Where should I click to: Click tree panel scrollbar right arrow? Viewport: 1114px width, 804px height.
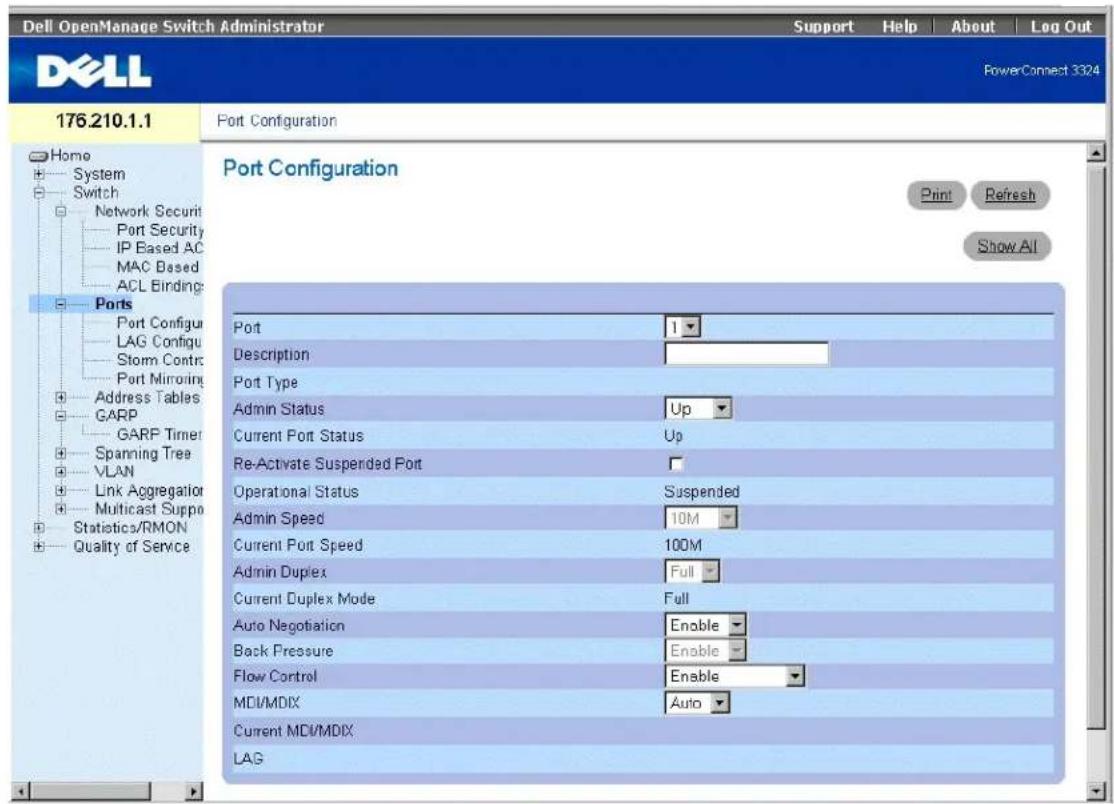[x=193, y=791]
